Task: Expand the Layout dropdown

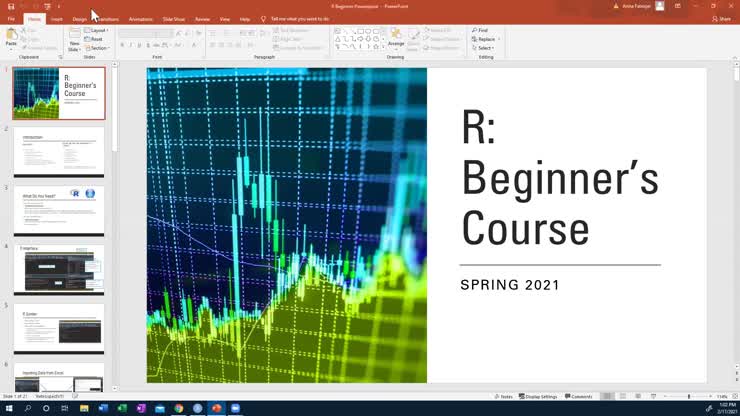Action: 97,30
